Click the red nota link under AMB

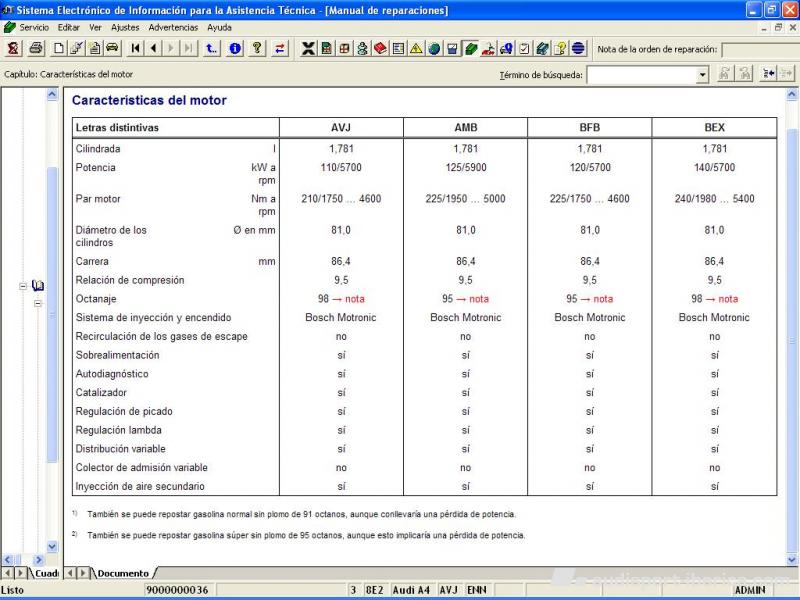pyautogui.click(x=479, y=299)
